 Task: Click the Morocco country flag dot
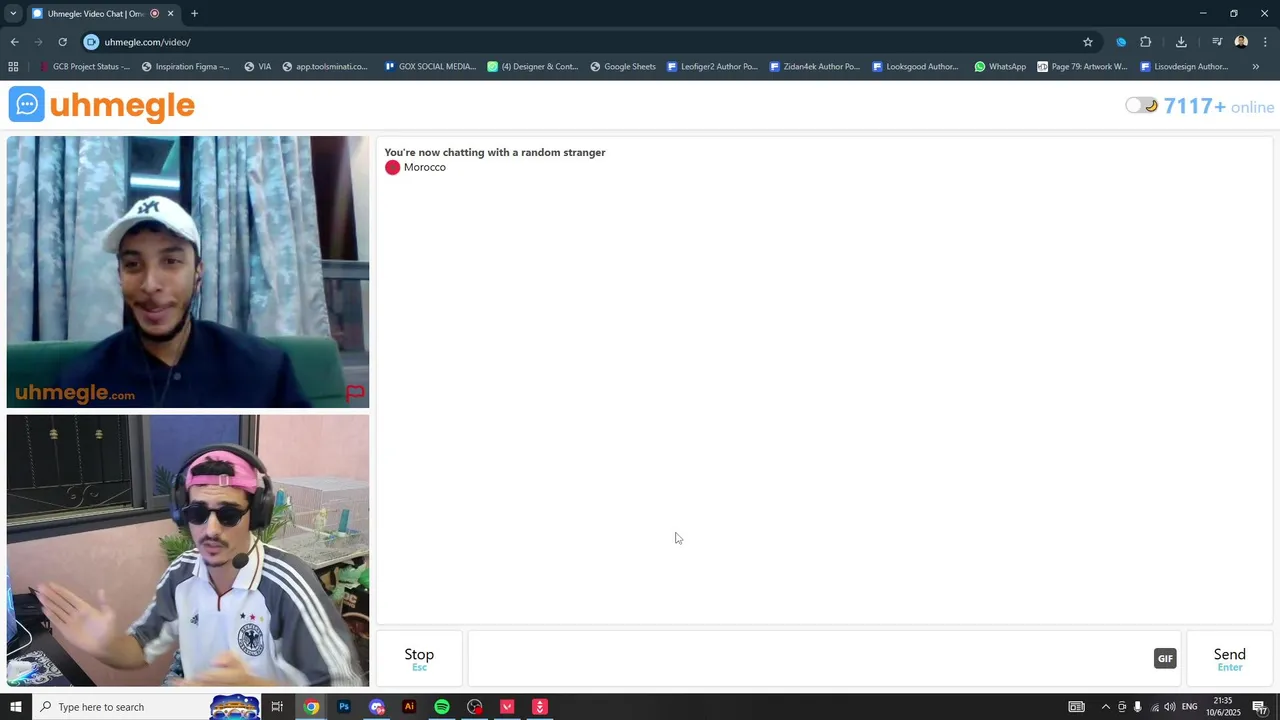[392, 167]
